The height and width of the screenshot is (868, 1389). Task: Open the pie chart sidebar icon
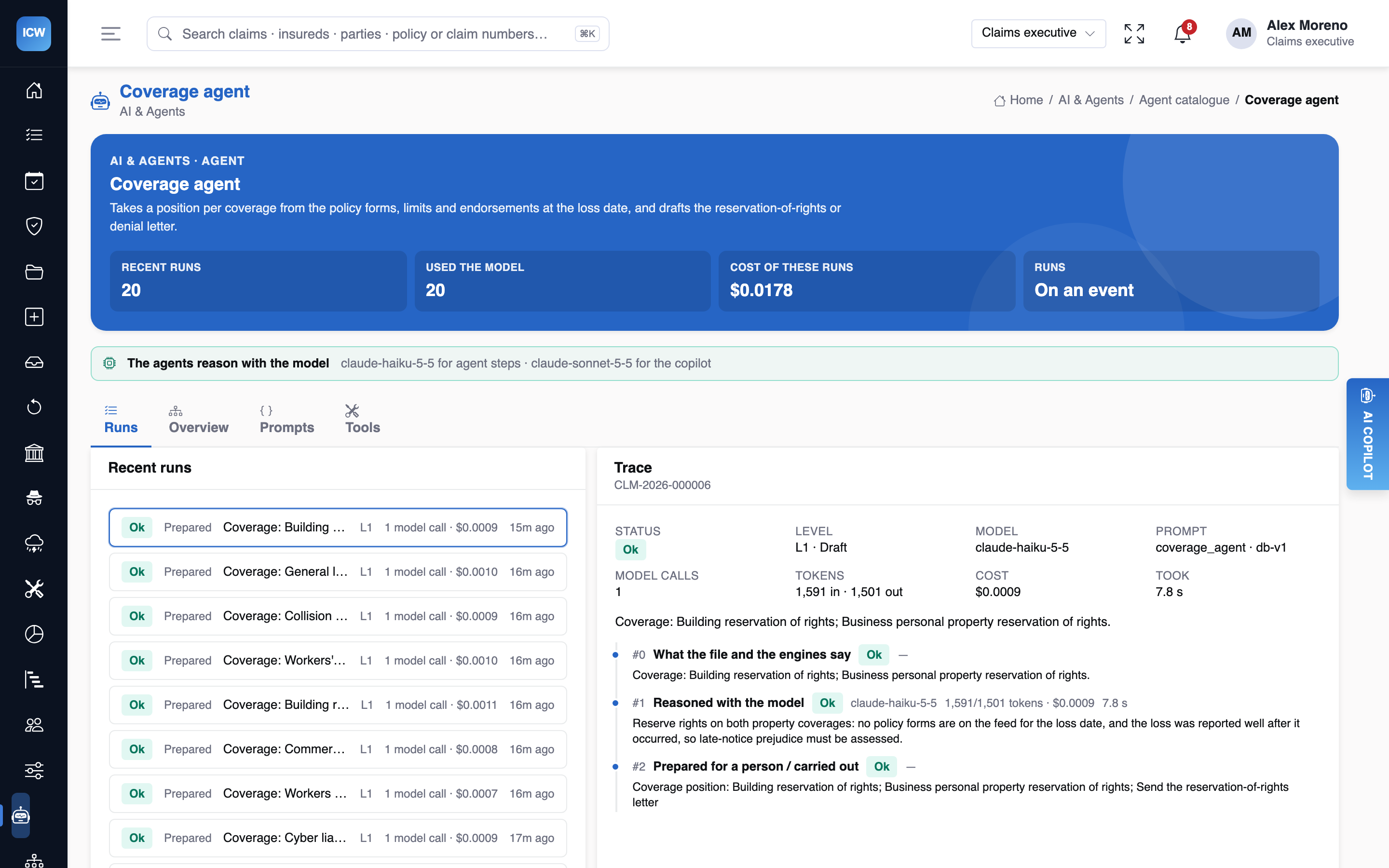point(34,634)
